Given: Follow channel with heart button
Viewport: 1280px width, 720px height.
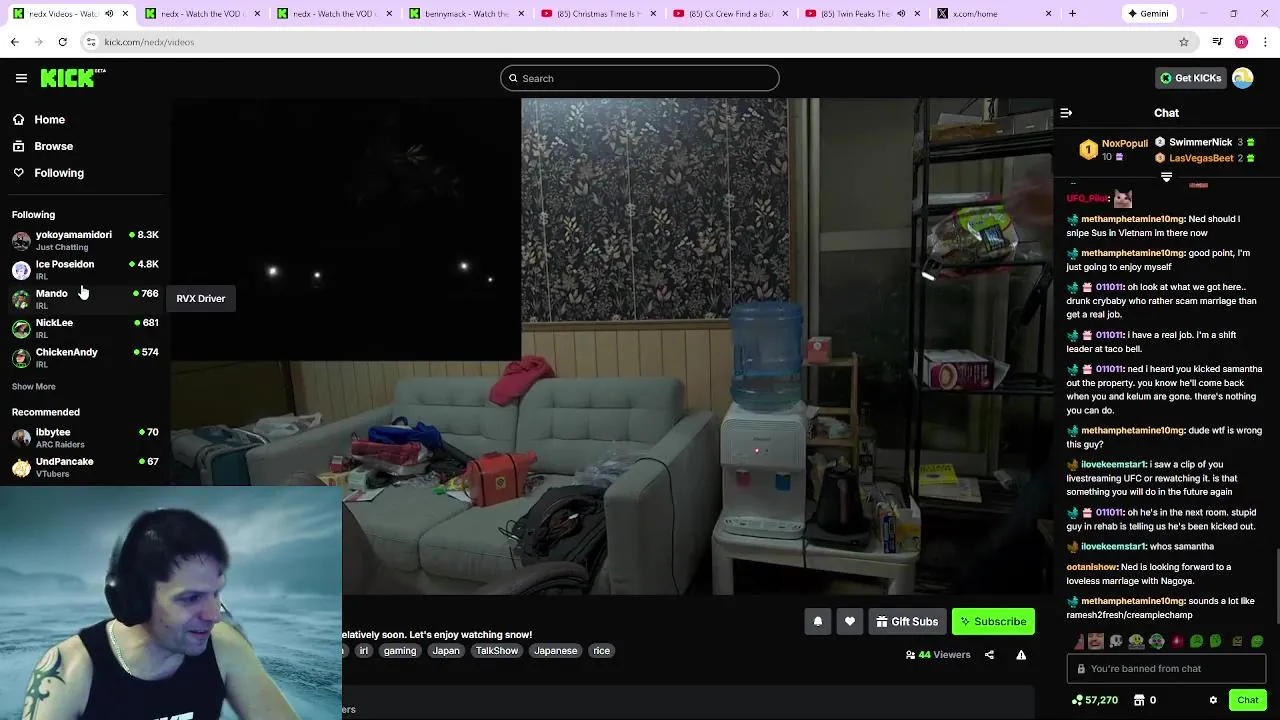Looking at the screenshot, I should [849, 621].
